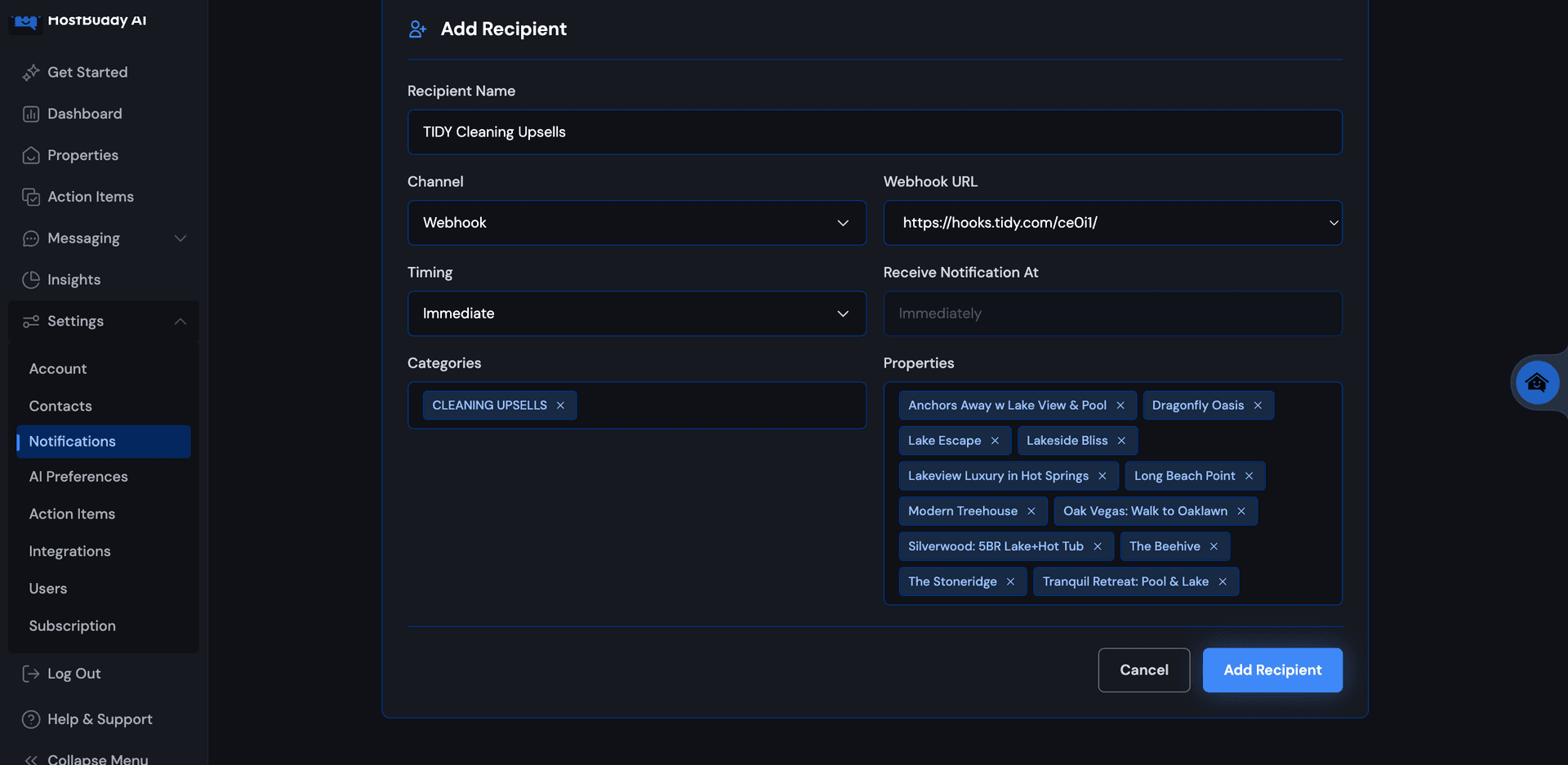Click the HostBuddy AI logo

pyautogui.click(x=25, y=21)
